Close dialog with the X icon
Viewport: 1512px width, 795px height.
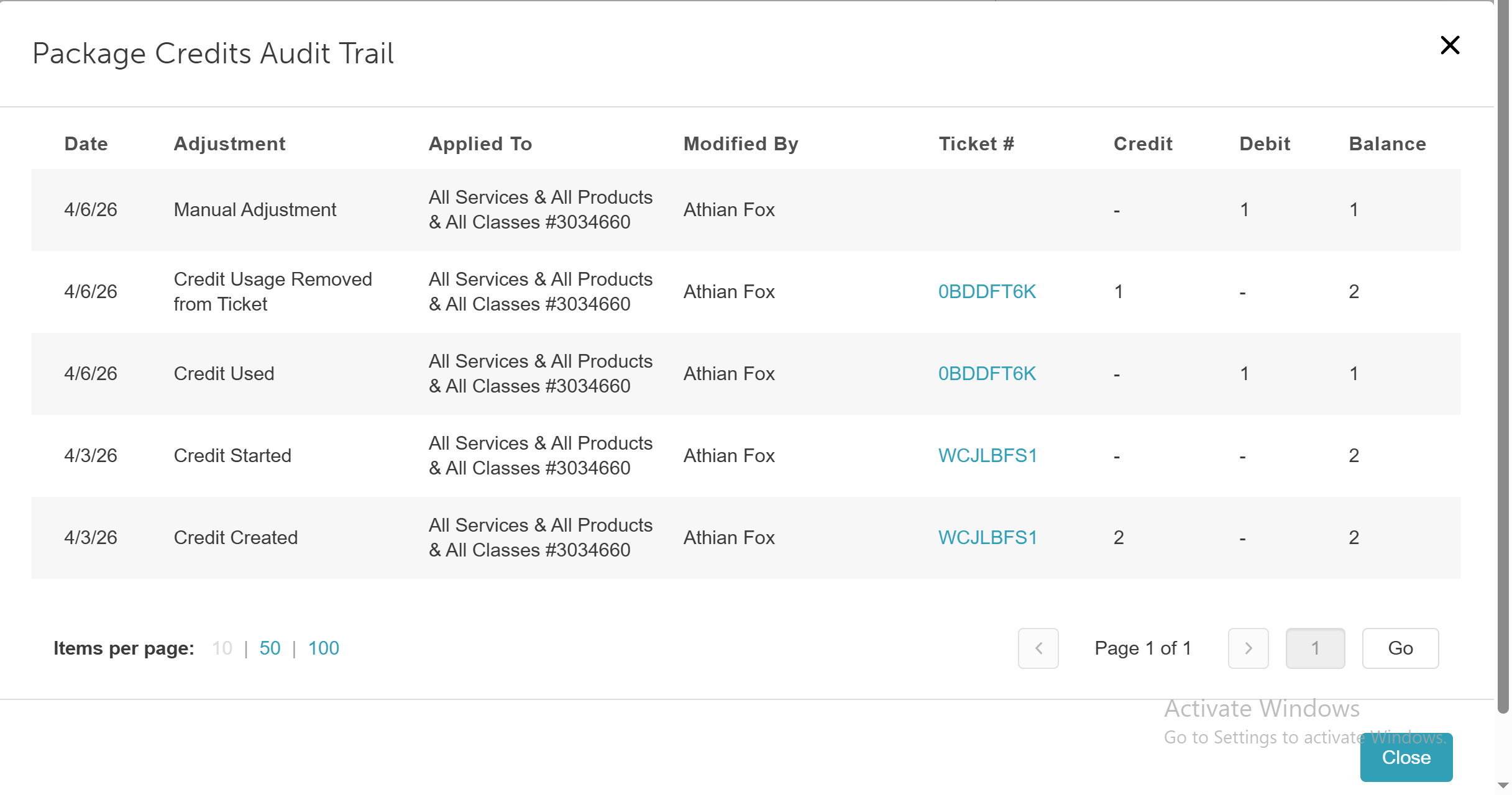[1449, 45]
